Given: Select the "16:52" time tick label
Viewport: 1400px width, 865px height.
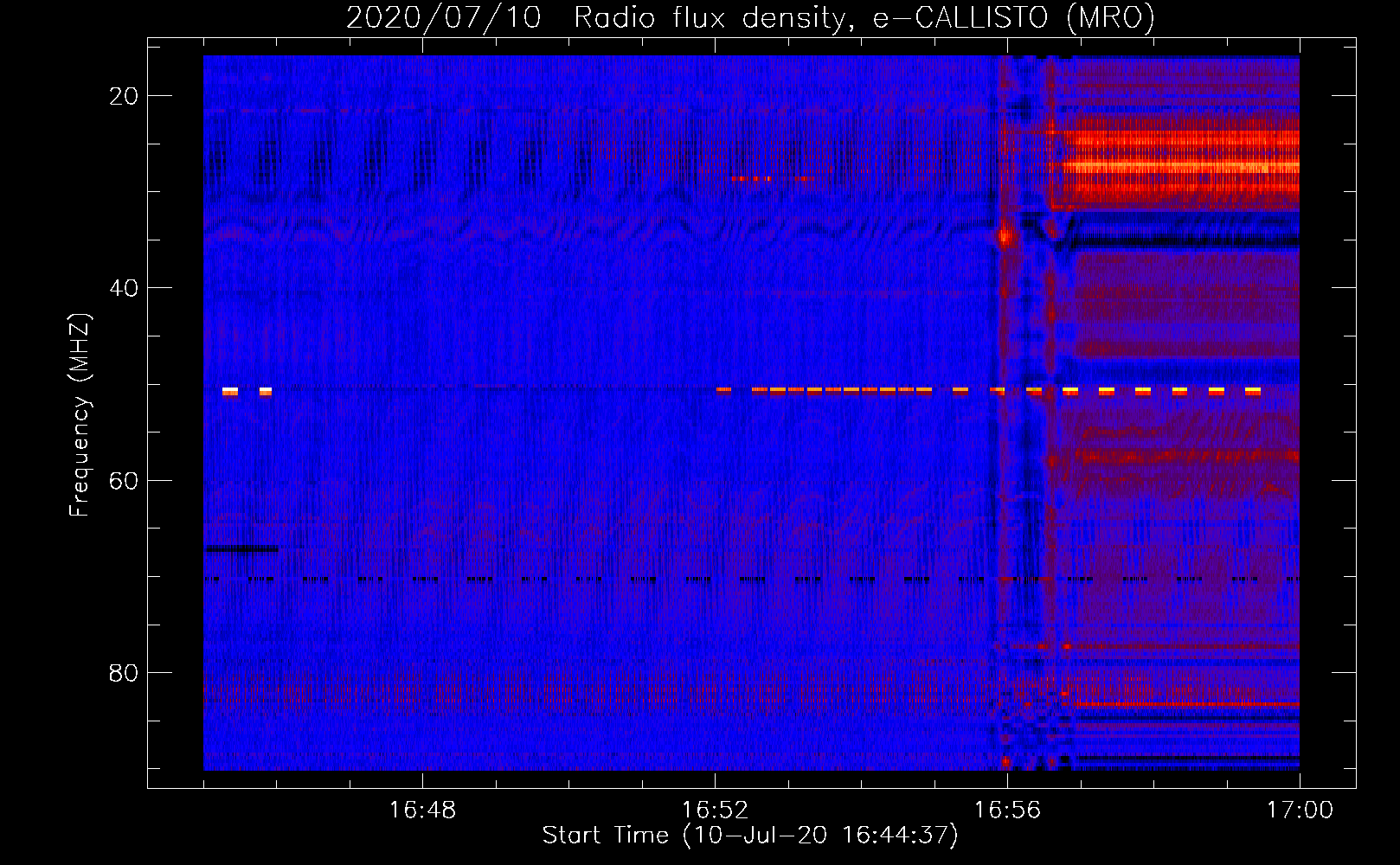Looking at the screenshot, I should tap(715, 811).
